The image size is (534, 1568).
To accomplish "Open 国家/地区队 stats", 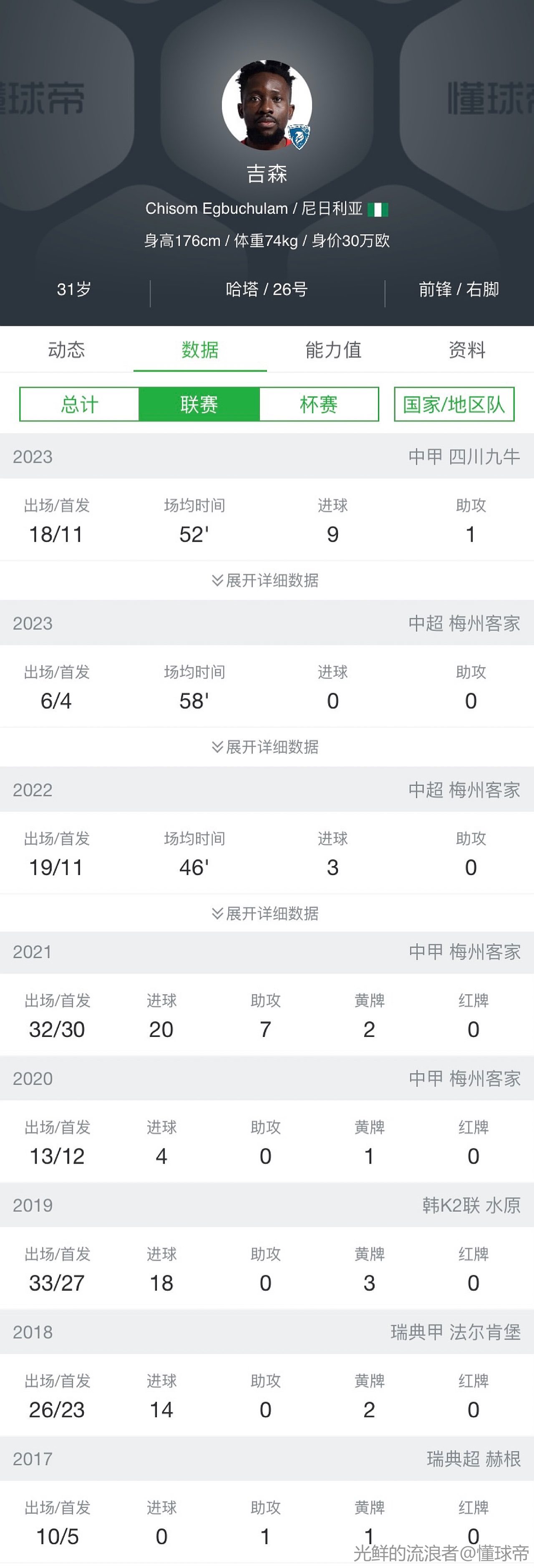I will 454,404.
